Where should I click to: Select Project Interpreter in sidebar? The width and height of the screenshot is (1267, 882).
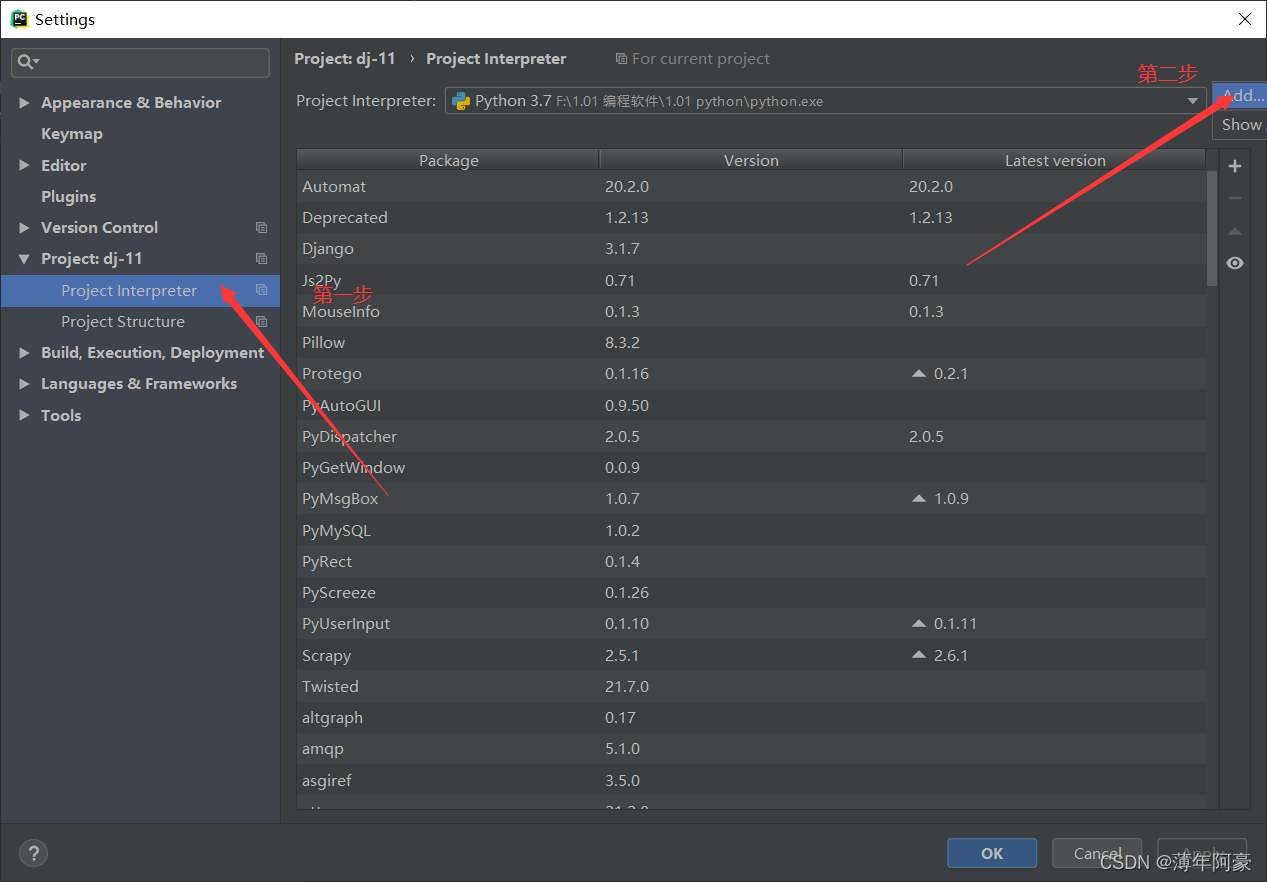tap(140, 291)
